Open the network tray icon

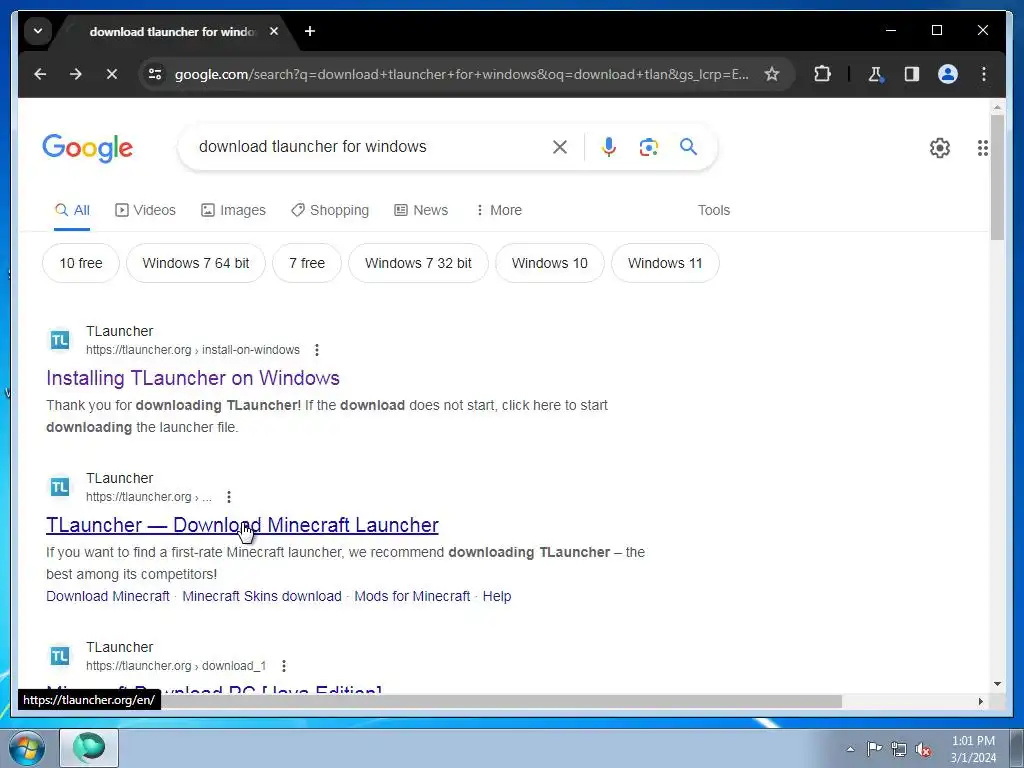point(899,749)
